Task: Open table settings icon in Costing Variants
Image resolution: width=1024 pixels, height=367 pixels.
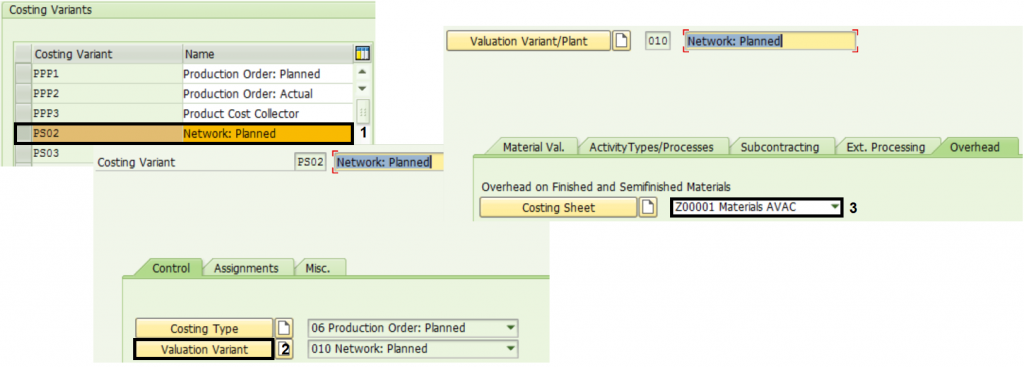Action: click(361, 54)
